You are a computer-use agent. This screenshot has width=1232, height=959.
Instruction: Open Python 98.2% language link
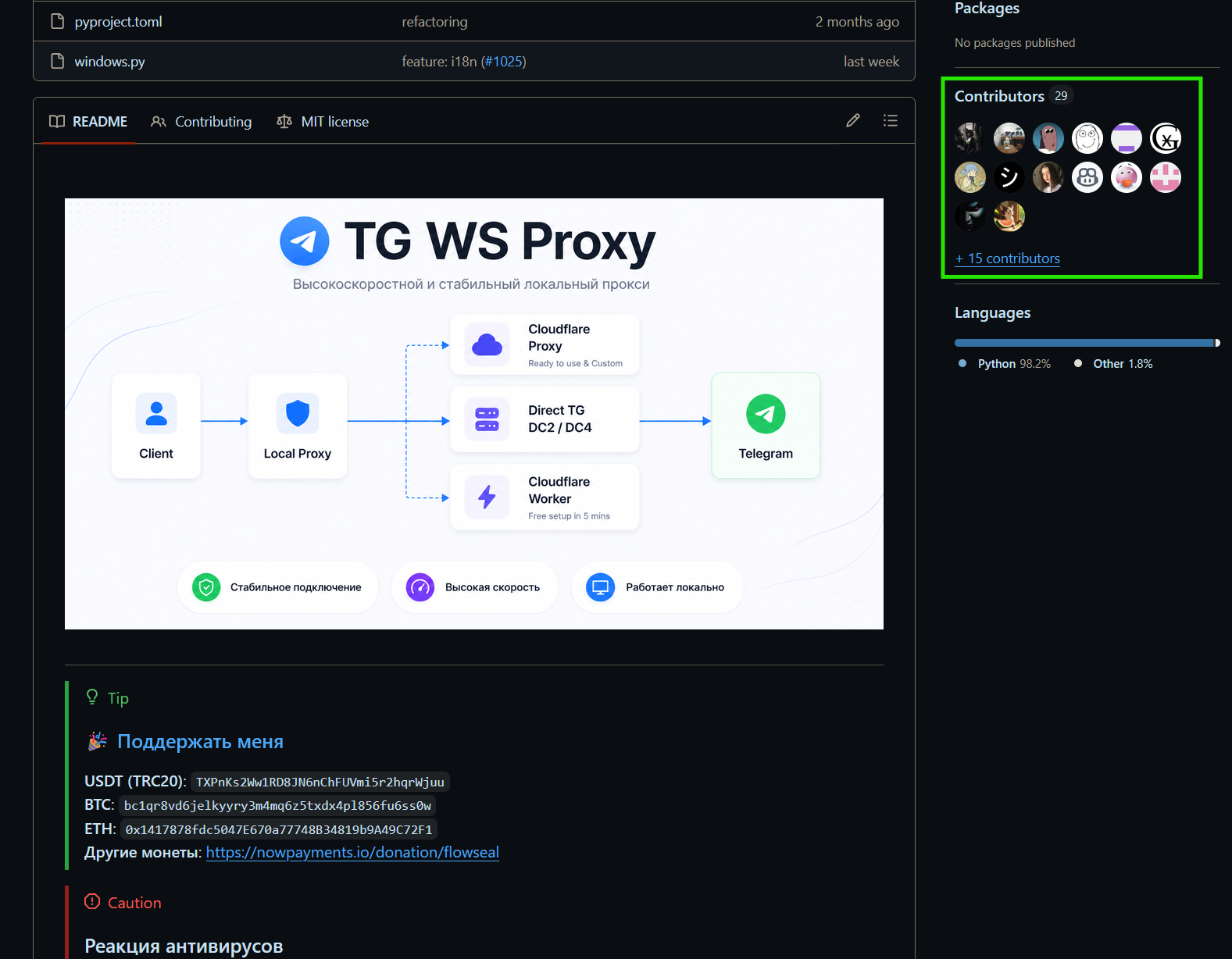point(1014,364)
